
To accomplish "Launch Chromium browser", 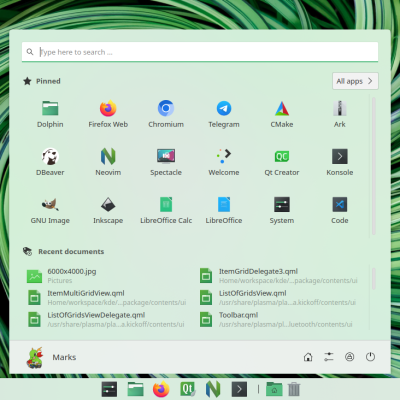I will [x=166, y=114].
